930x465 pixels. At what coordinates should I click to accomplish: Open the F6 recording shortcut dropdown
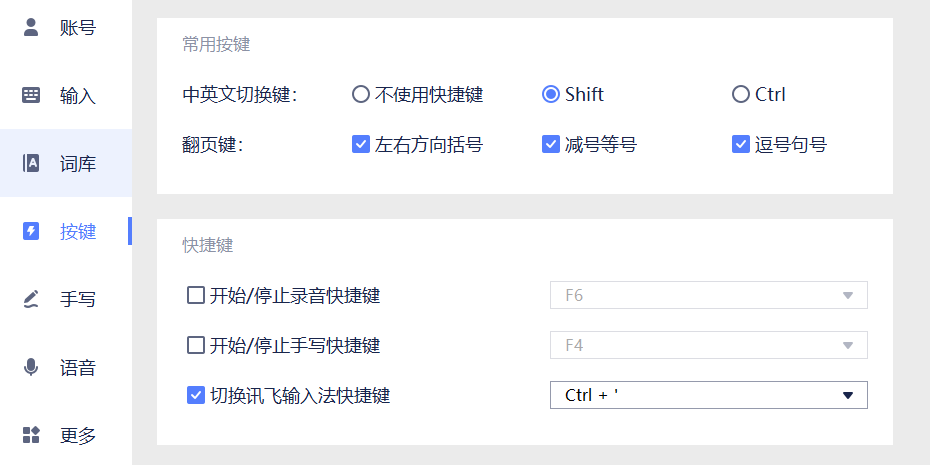(709, 295)
